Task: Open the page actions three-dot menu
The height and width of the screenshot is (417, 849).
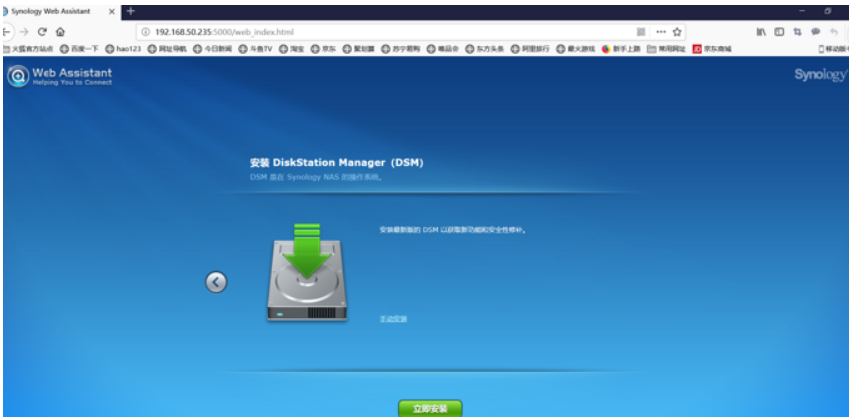Action: click(661, 32)
